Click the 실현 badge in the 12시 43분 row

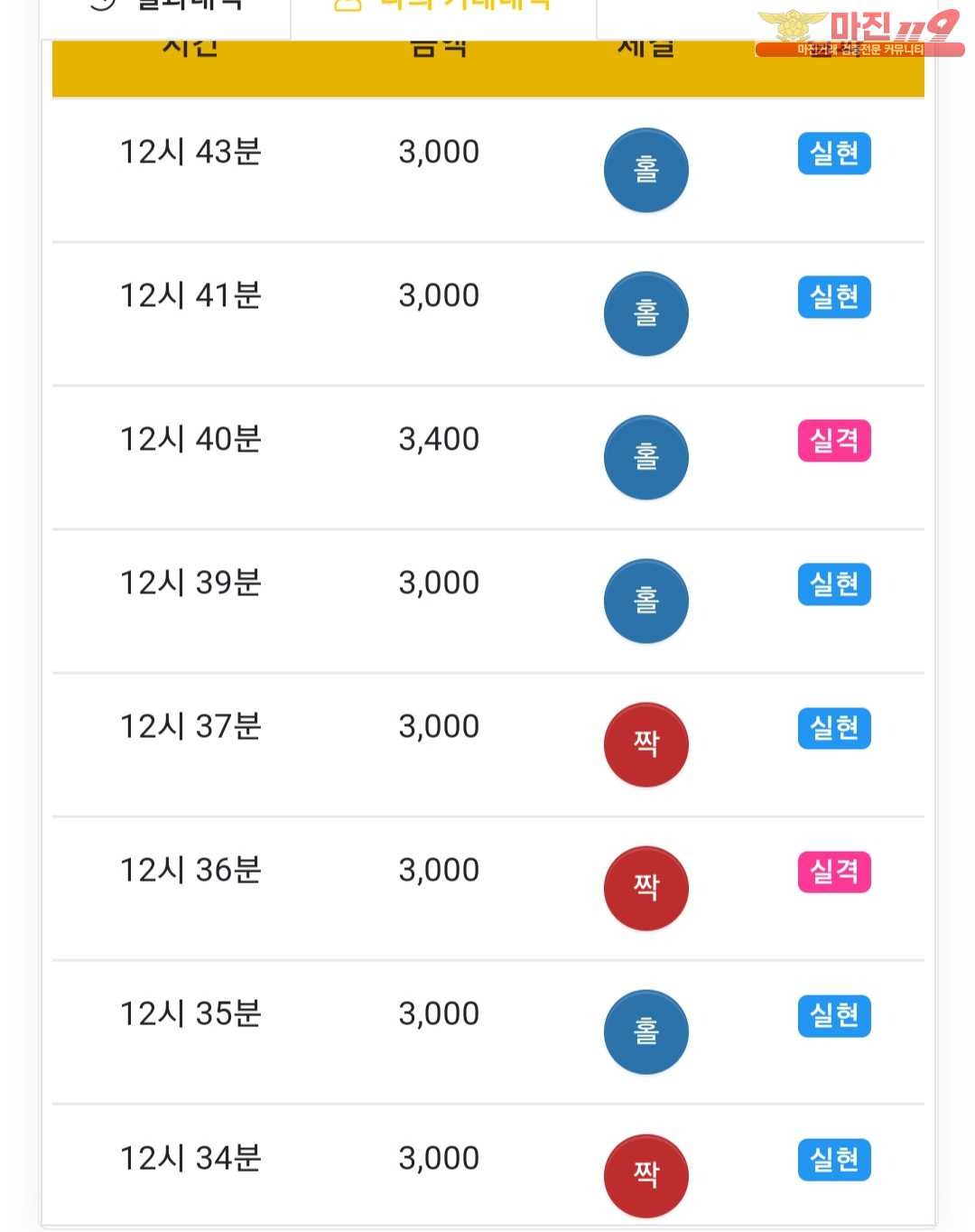834,154
